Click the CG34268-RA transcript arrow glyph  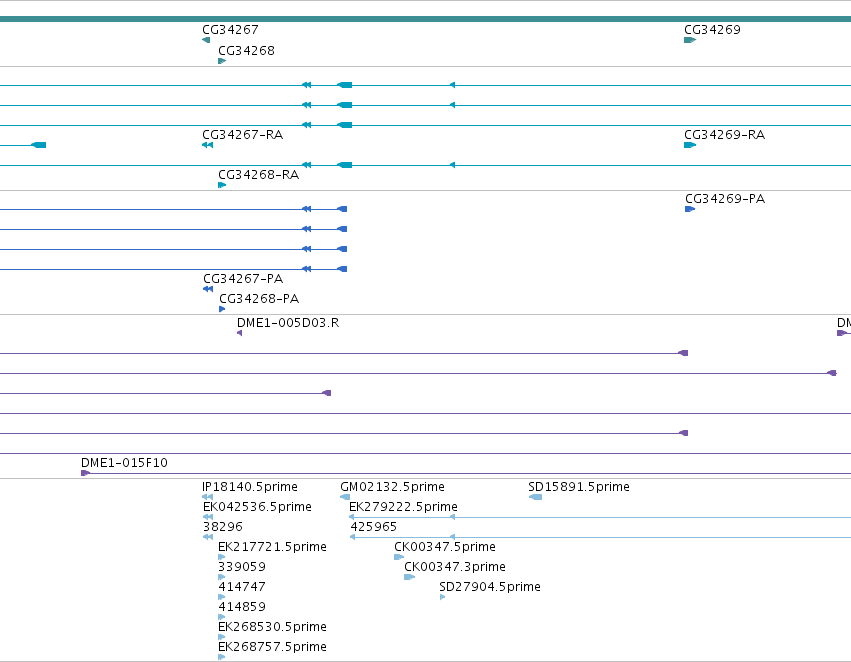click(x=222, y=186)
